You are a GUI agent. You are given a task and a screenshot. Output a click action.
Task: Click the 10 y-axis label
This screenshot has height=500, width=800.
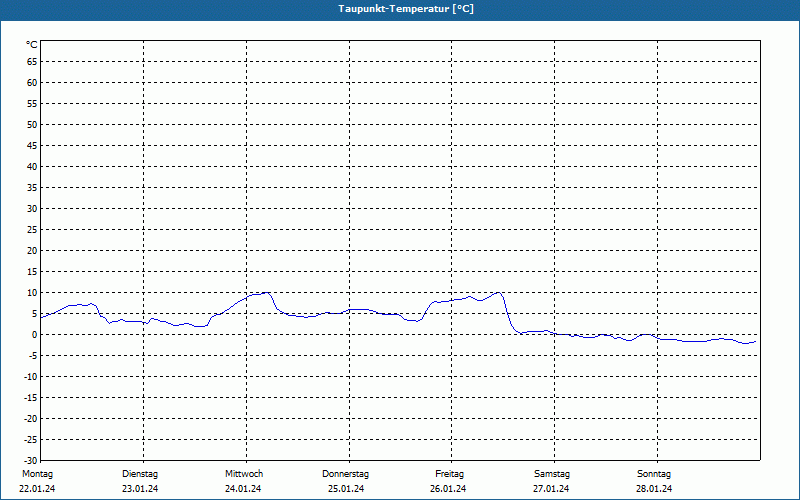click(x=32, y=292)
